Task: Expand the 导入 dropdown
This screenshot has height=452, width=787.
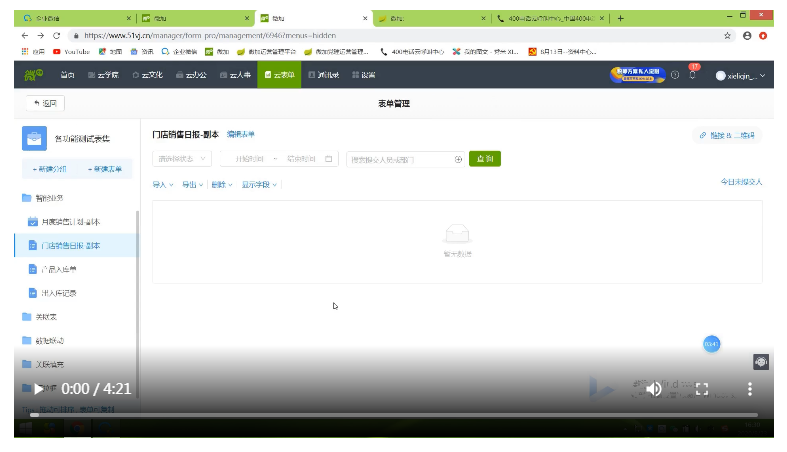Action: [x=162, y=185]
